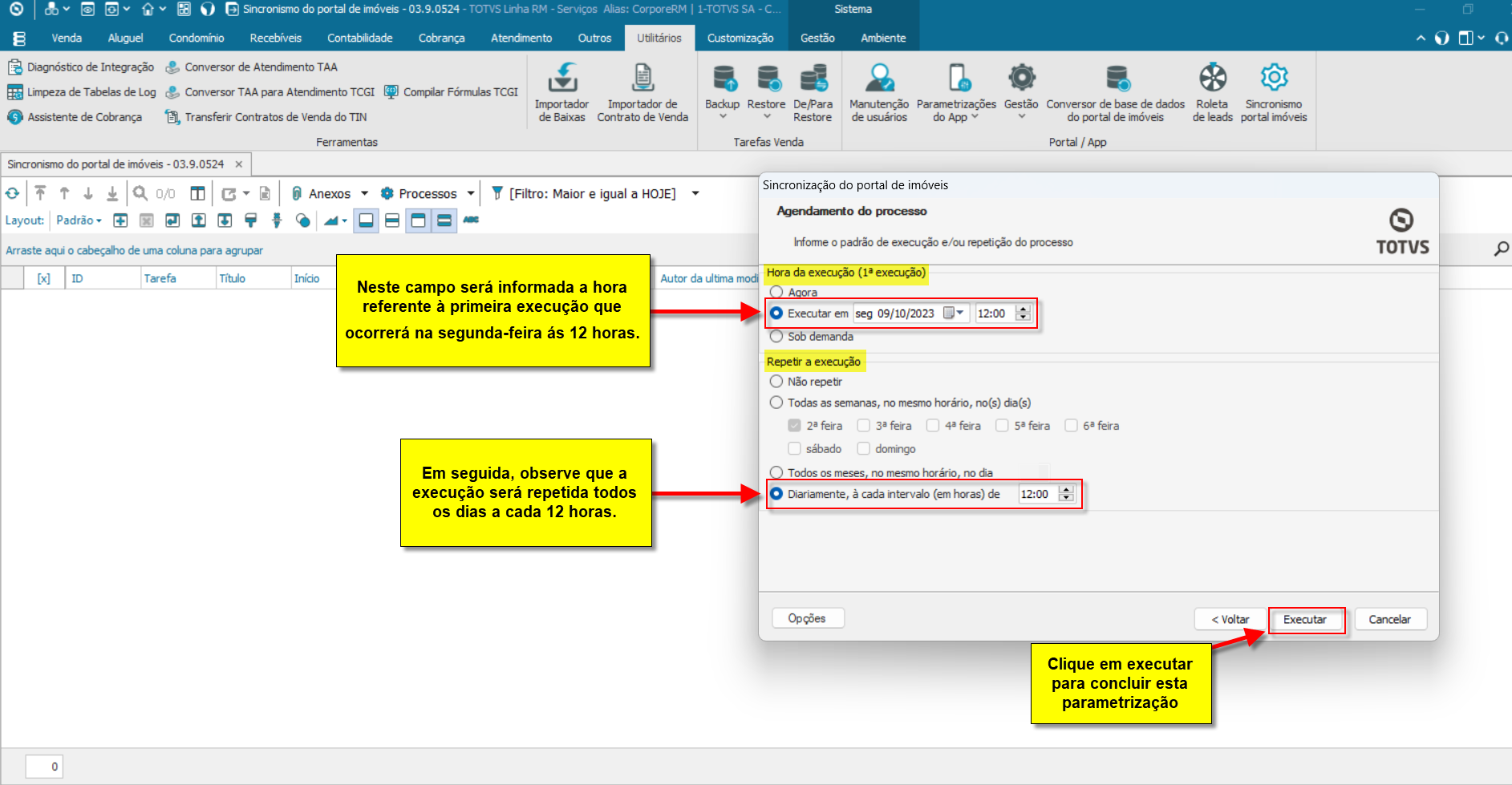This screenshot has width=1512, height=785.
Task: Toggle the domingo checkbox
Action: [864, 449]
